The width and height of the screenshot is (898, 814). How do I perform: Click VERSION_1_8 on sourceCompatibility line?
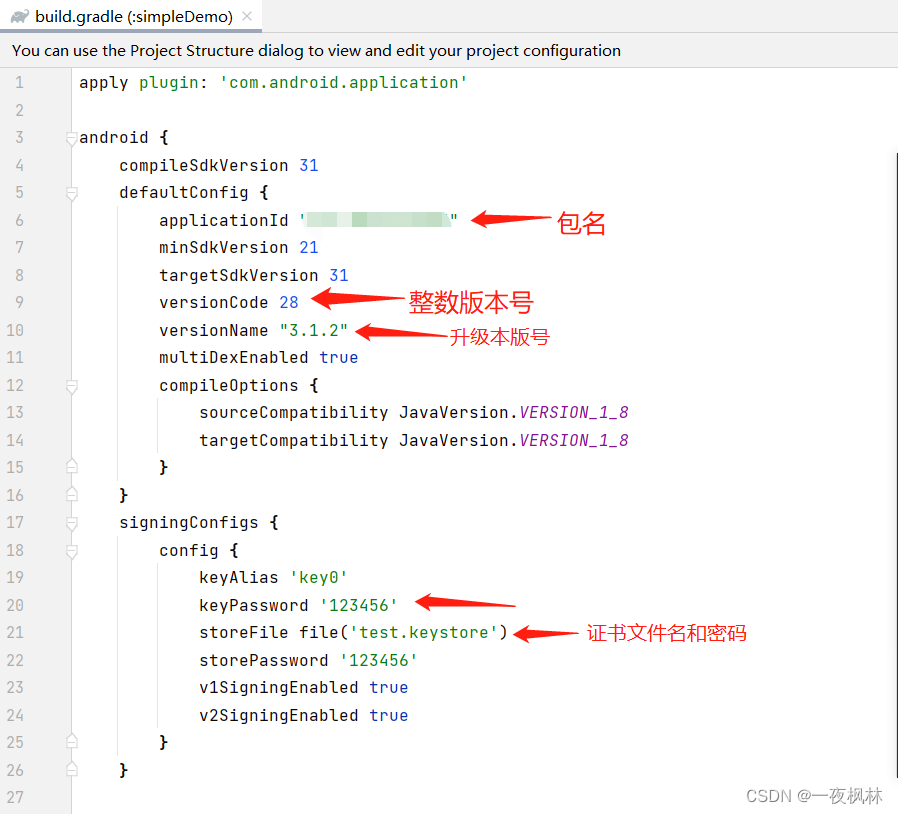point(574,412)
